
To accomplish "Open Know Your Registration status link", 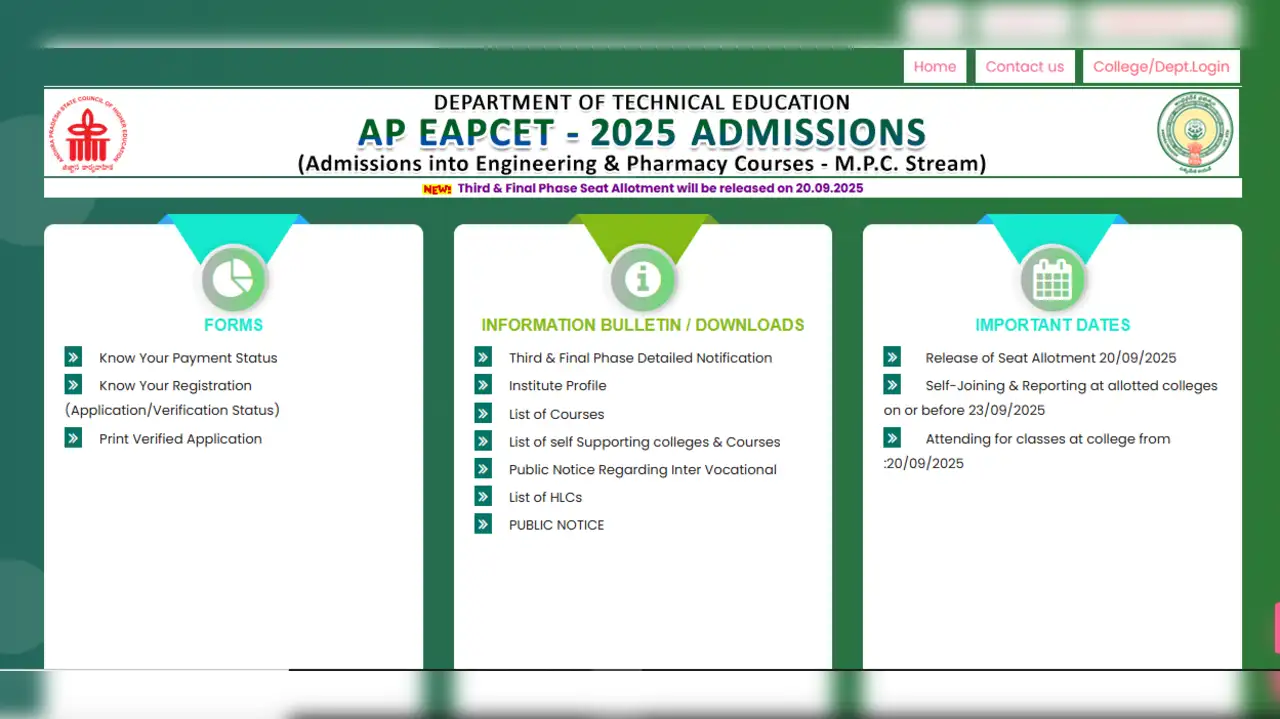I will (172, 398).
